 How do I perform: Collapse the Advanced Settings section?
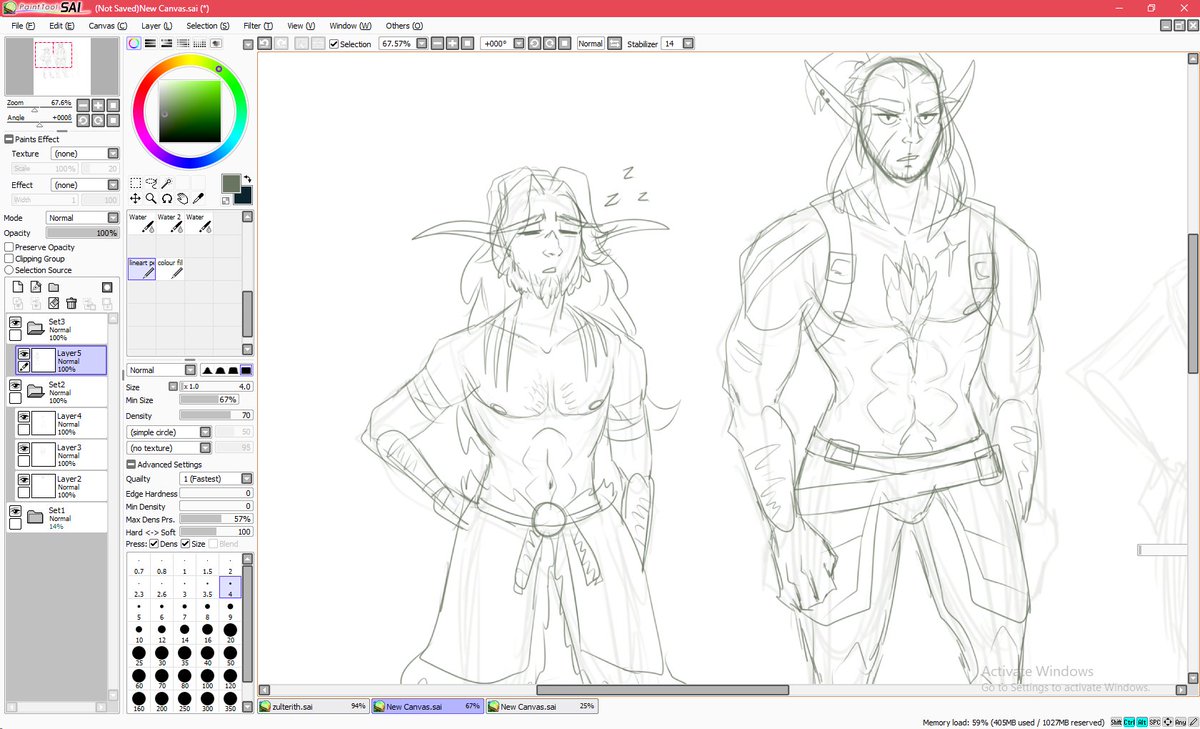click(131, 464)
